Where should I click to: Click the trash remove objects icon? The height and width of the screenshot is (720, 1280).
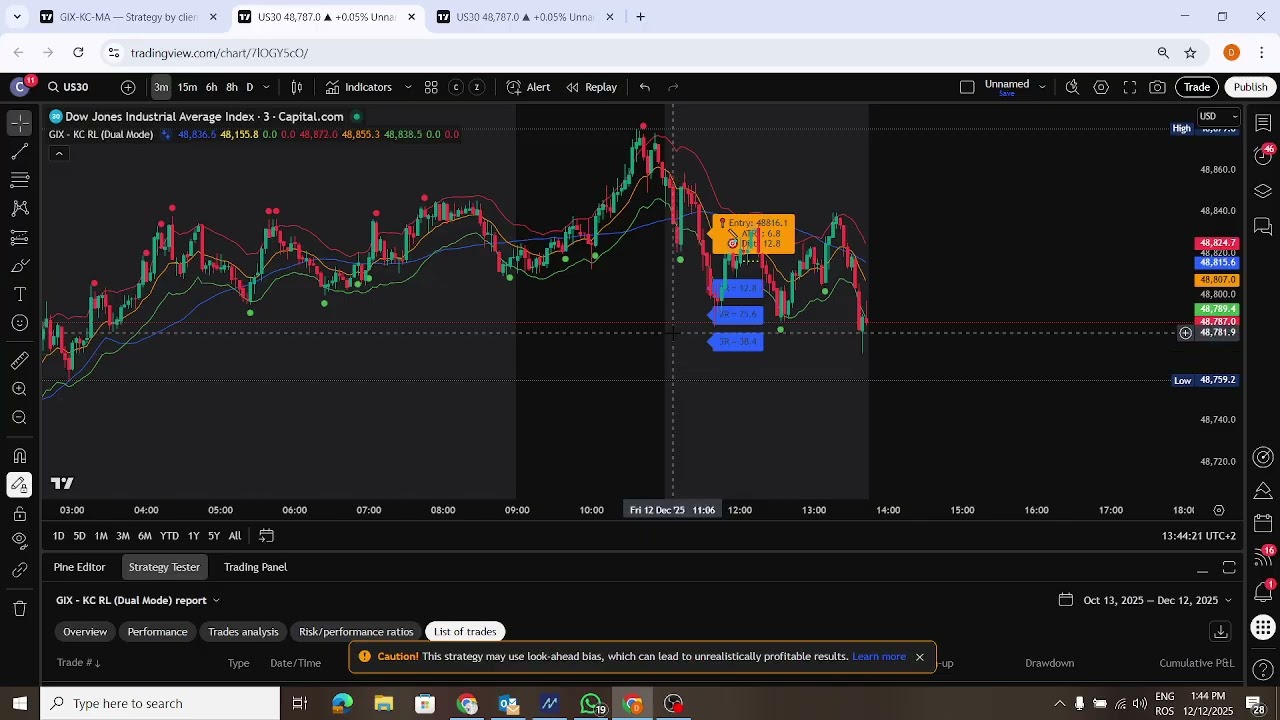(x=19, y=608)
